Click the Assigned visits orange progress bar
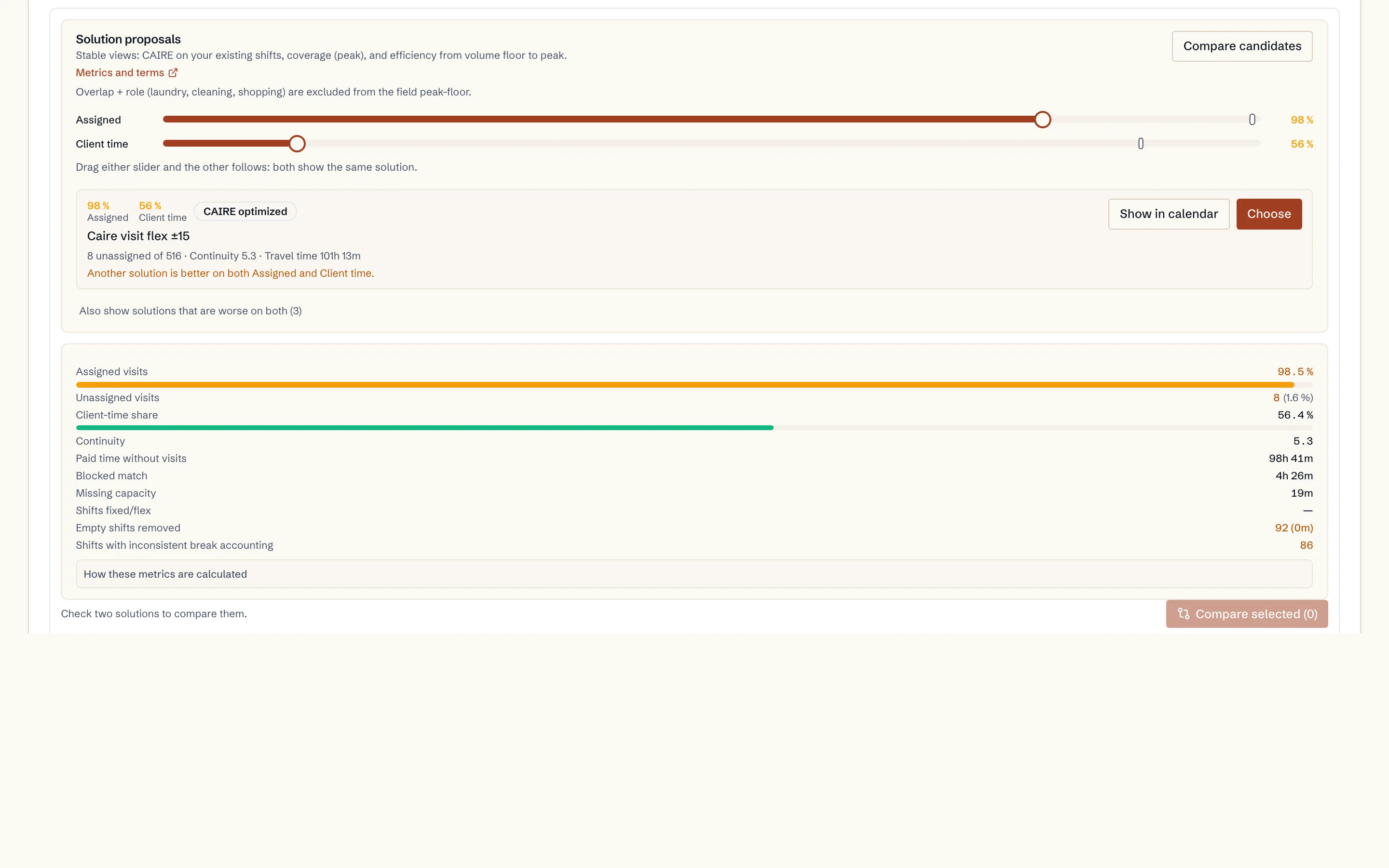Viewport: 1389px width, 868px height. pyautogui.click(x=685, y=385)
